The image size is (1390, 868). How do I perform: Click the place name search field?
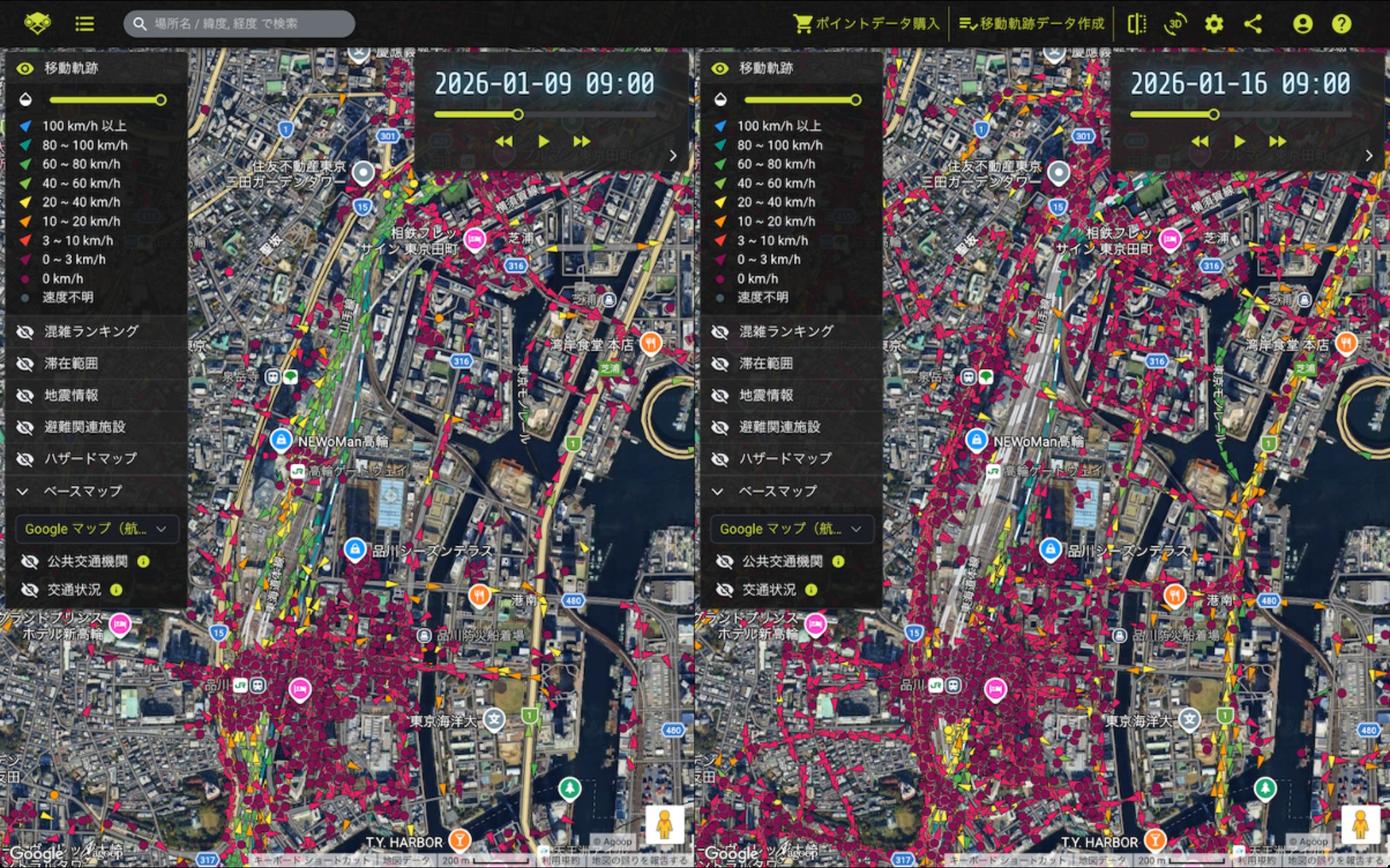pos(239,24)
